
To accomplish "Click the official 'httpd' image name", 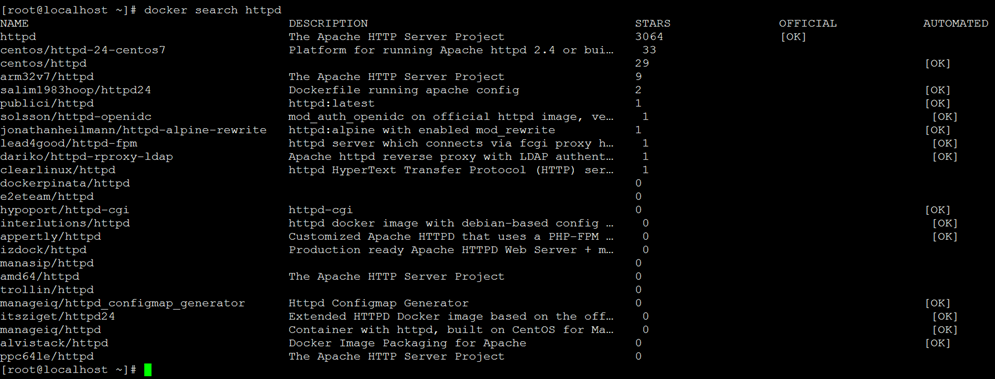I will click(x=18, y=37).
